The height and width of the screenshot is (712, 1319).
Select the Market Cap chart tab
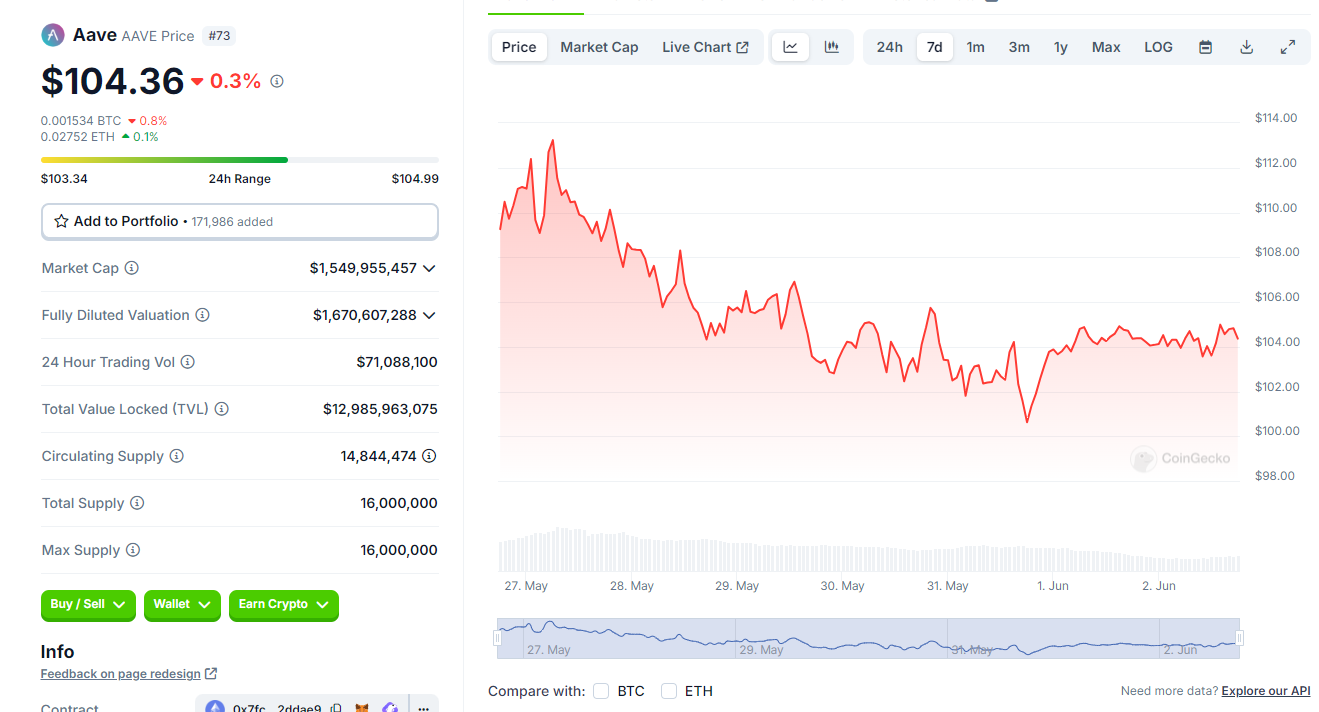[x=599, y=47]
